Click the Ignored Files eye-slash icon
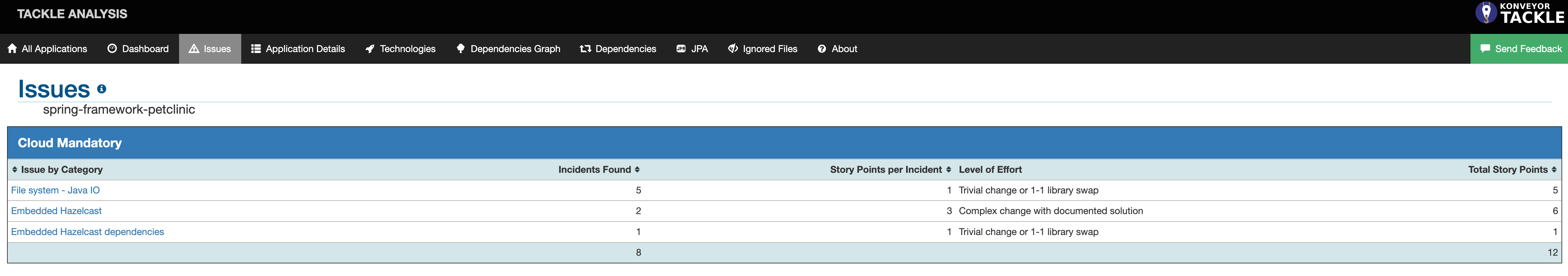1568x276 pixels. 733,49
